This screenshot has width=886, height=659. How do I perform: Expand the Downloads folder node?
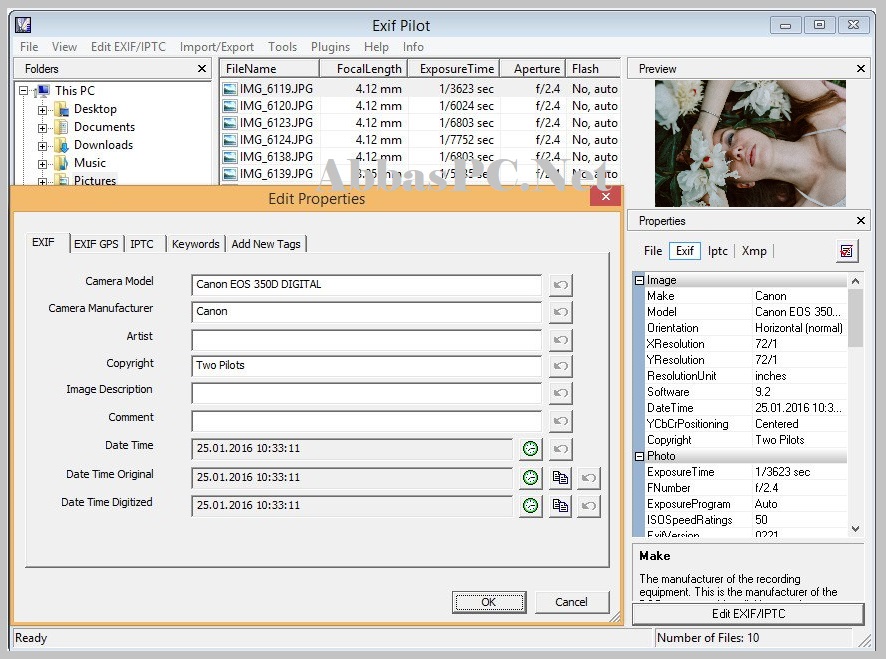click(x=42, y=146)
